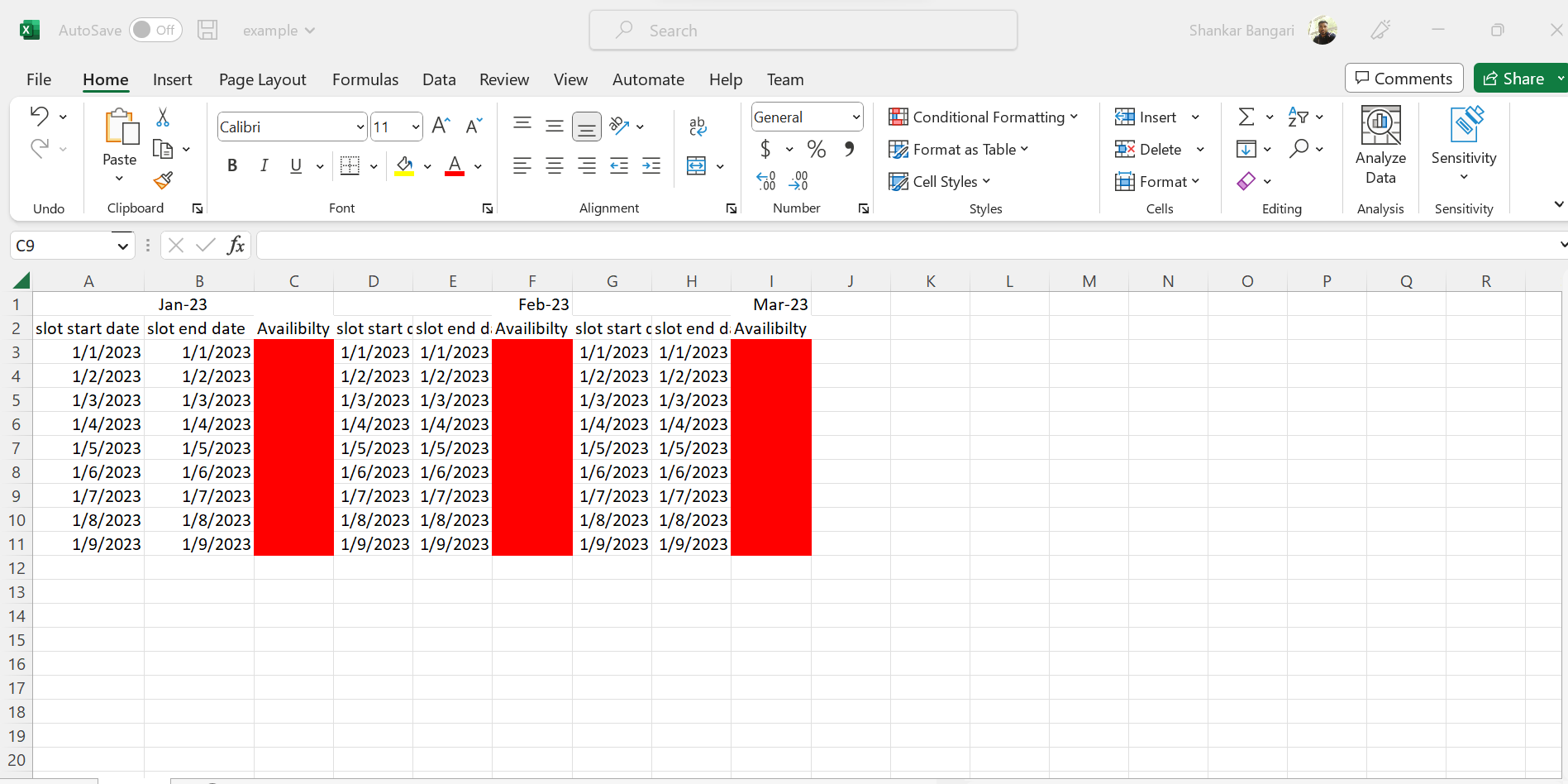
Task: Open Analyze Data
Action: (1380, 146)
